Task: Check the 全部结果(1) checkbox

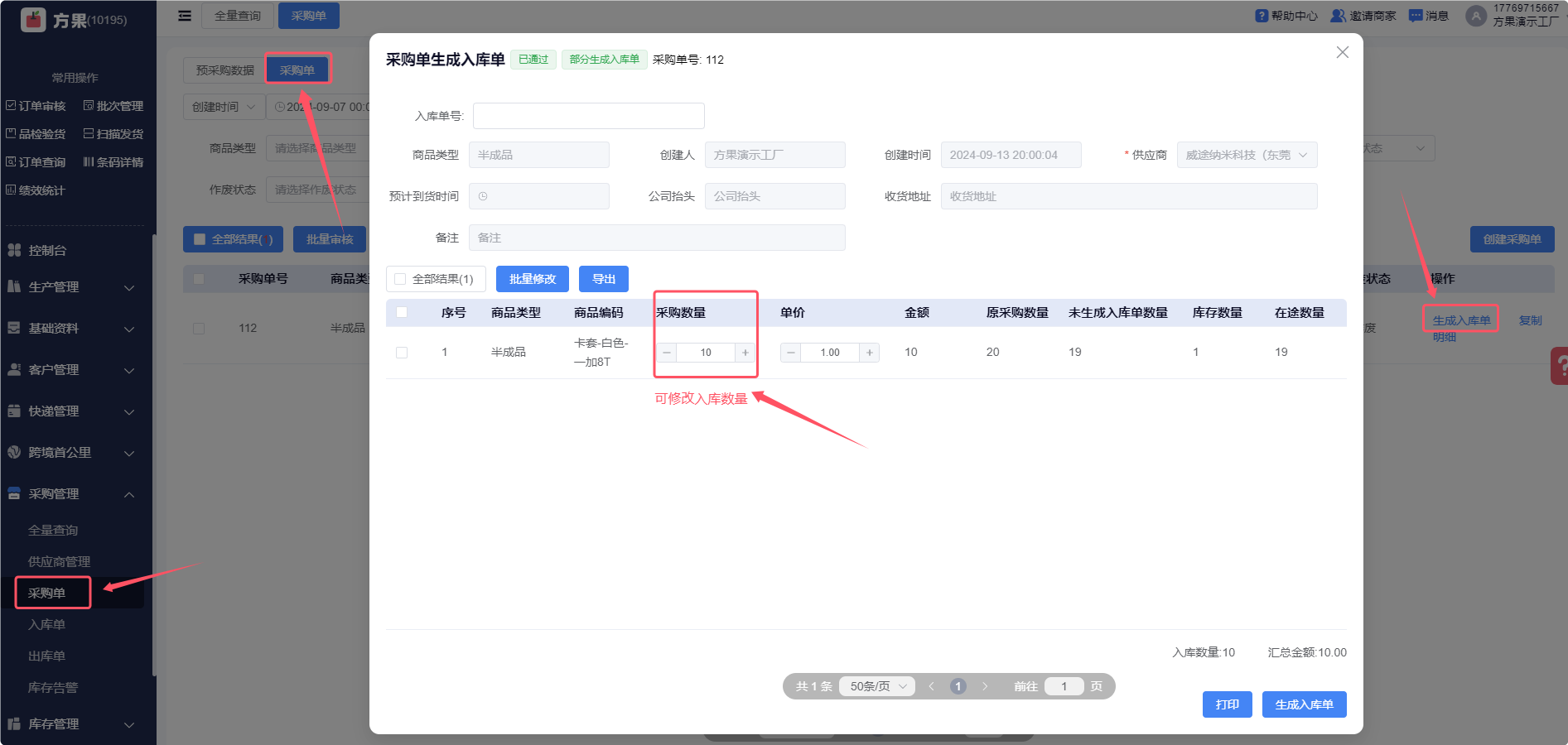Action: point(401,279)
